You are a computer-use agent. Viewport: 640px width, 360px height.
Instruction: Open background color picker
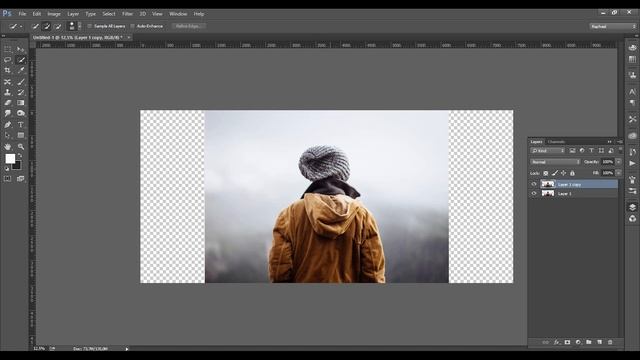(17, 166)
